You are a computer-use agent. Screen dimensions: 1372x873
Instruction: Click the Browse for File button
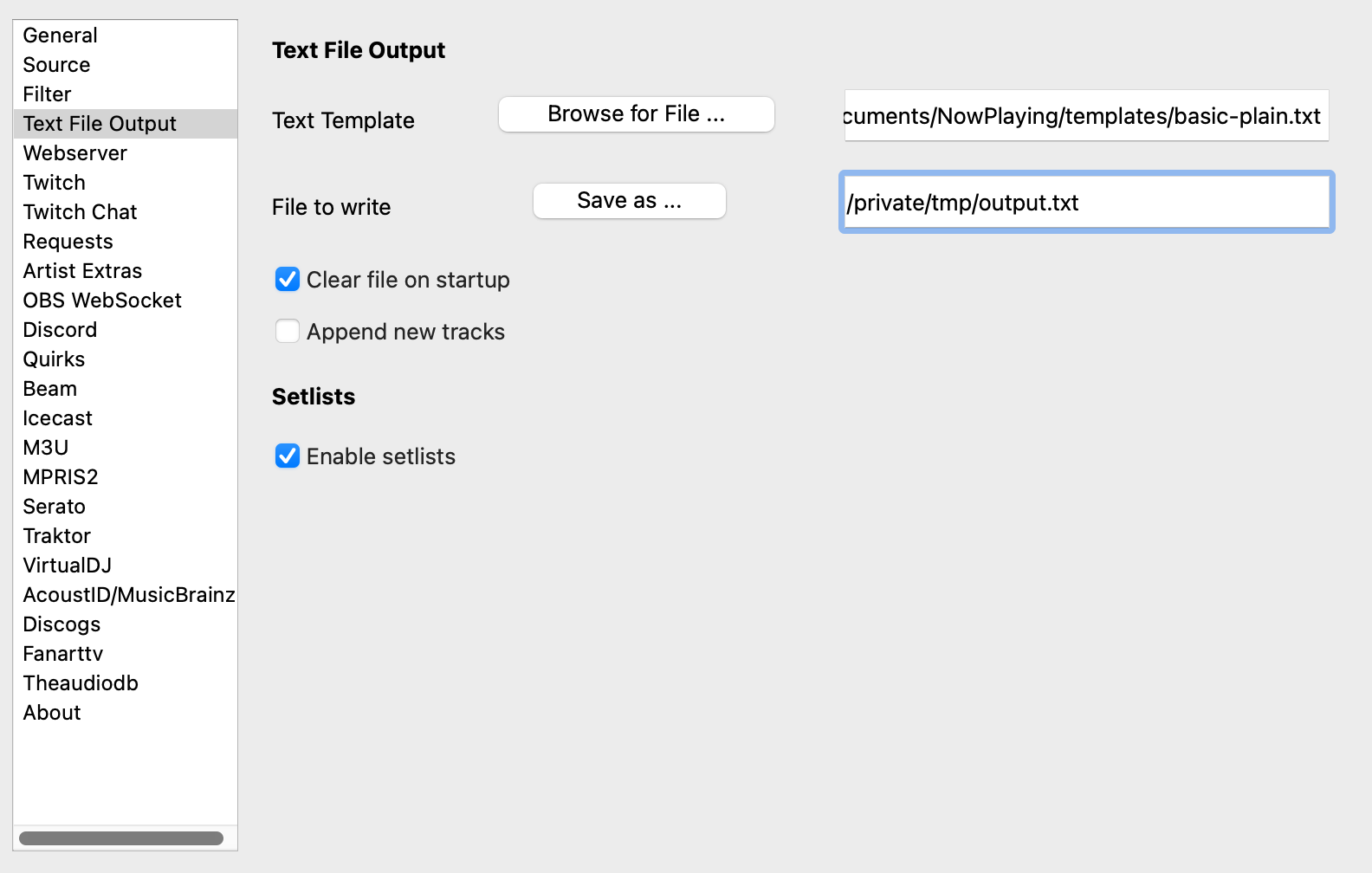click(x=636, y=114)
